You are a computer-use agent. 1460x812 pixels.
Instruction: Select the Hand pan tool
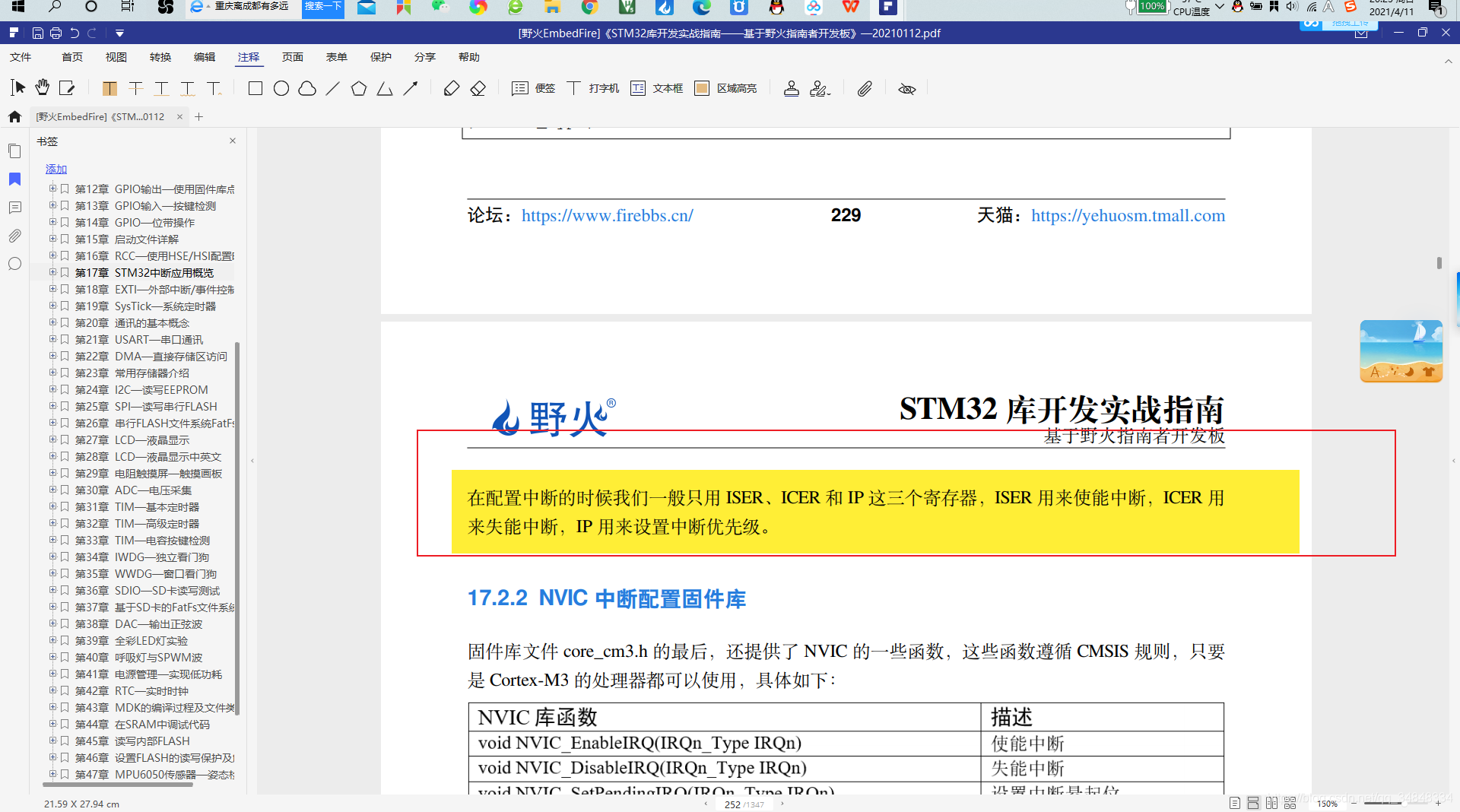(43, 88)
